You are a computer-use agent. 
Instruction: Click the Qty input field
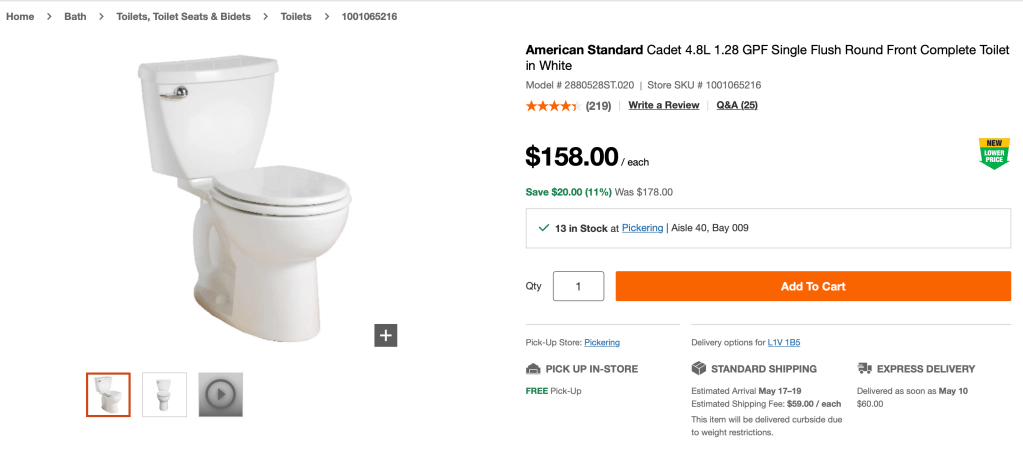[578, 286]
